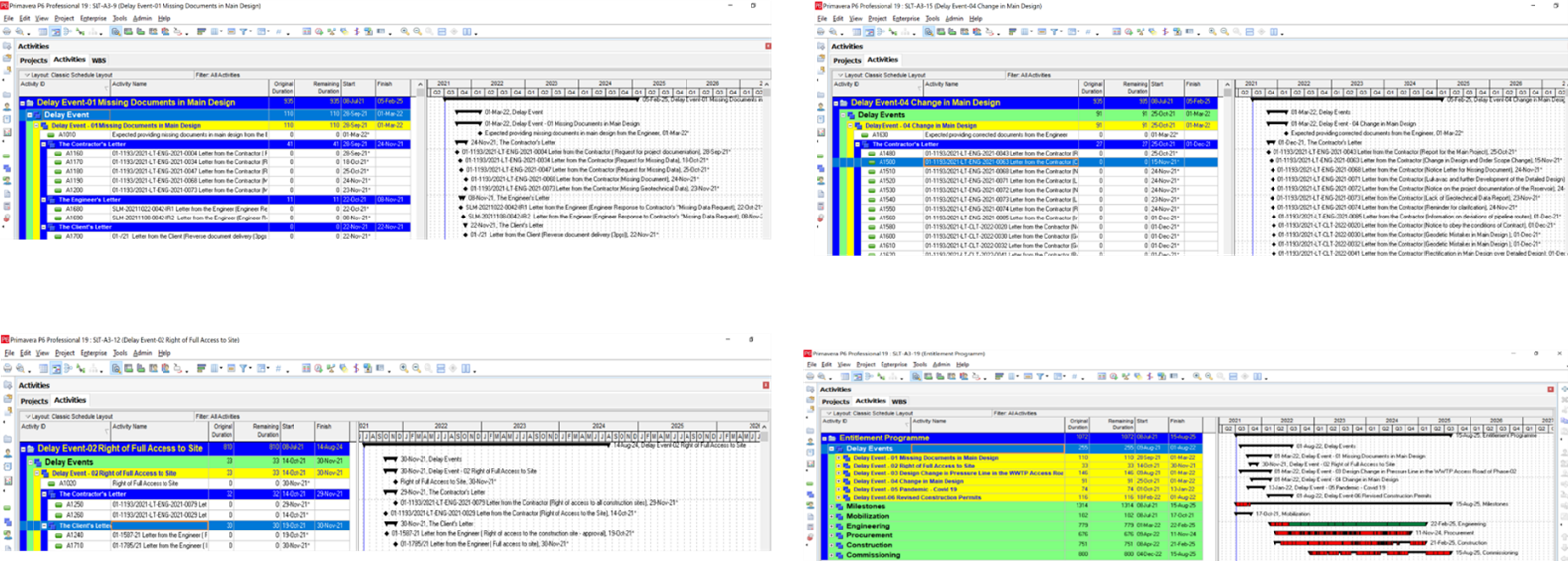
Task: Close Activities panel in Delay Event-02 window
Action: [768, 385]
